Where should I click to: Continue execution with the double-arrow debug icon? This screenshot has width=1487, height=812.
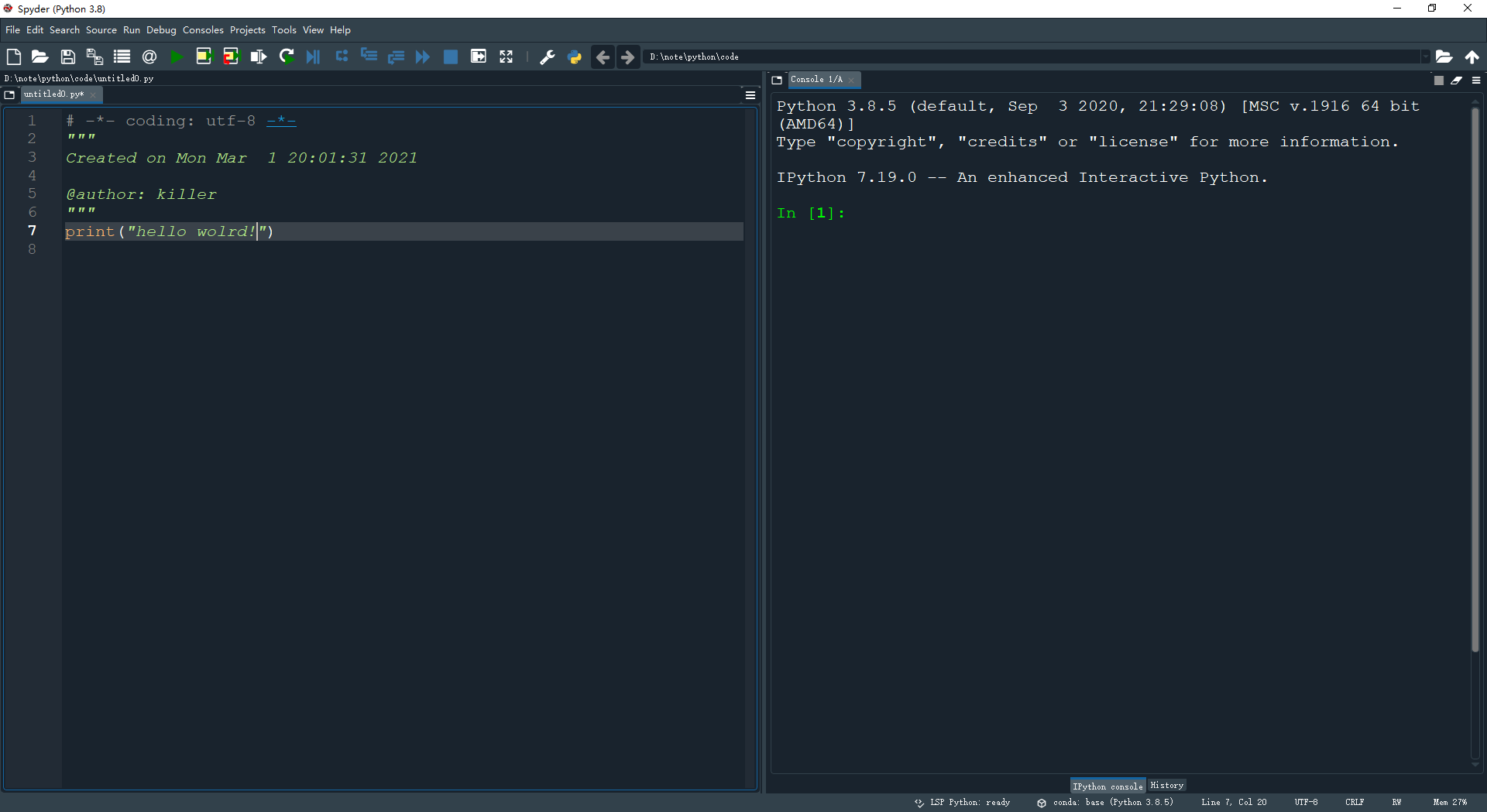pos(423,57)
